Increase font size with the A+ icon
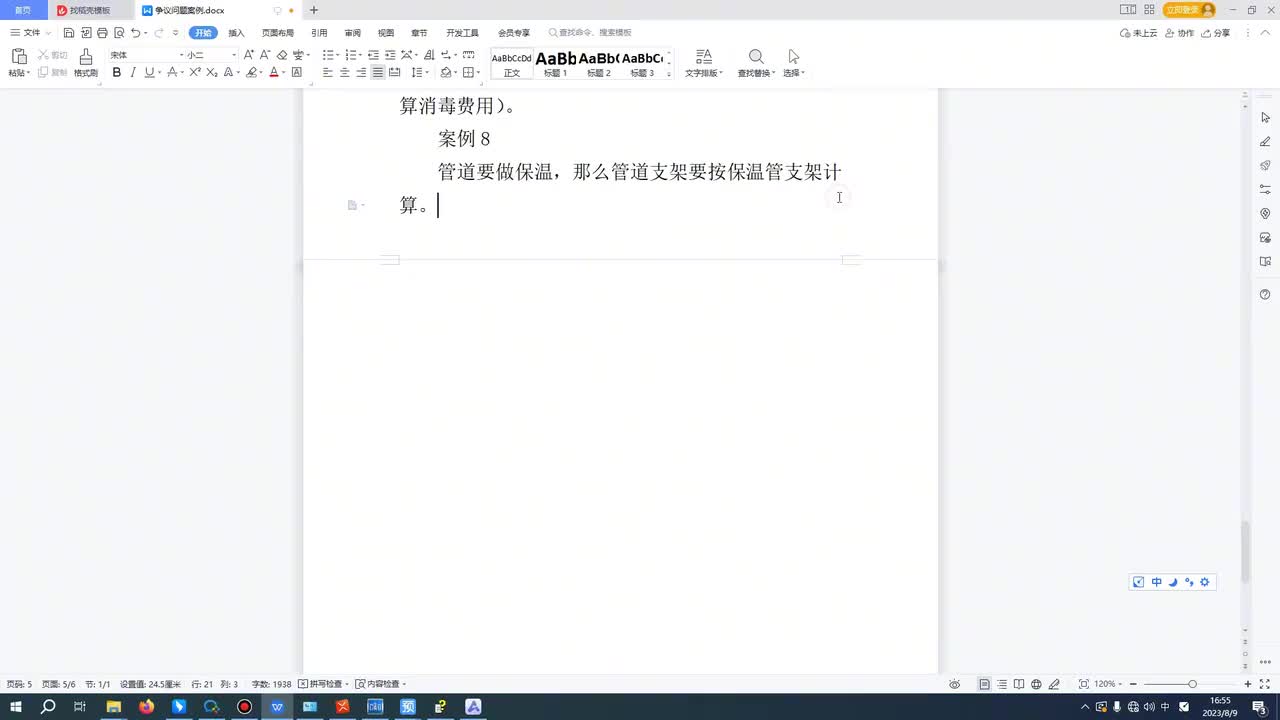This screenshot has height=720, width=1280. tap(249, 55)
